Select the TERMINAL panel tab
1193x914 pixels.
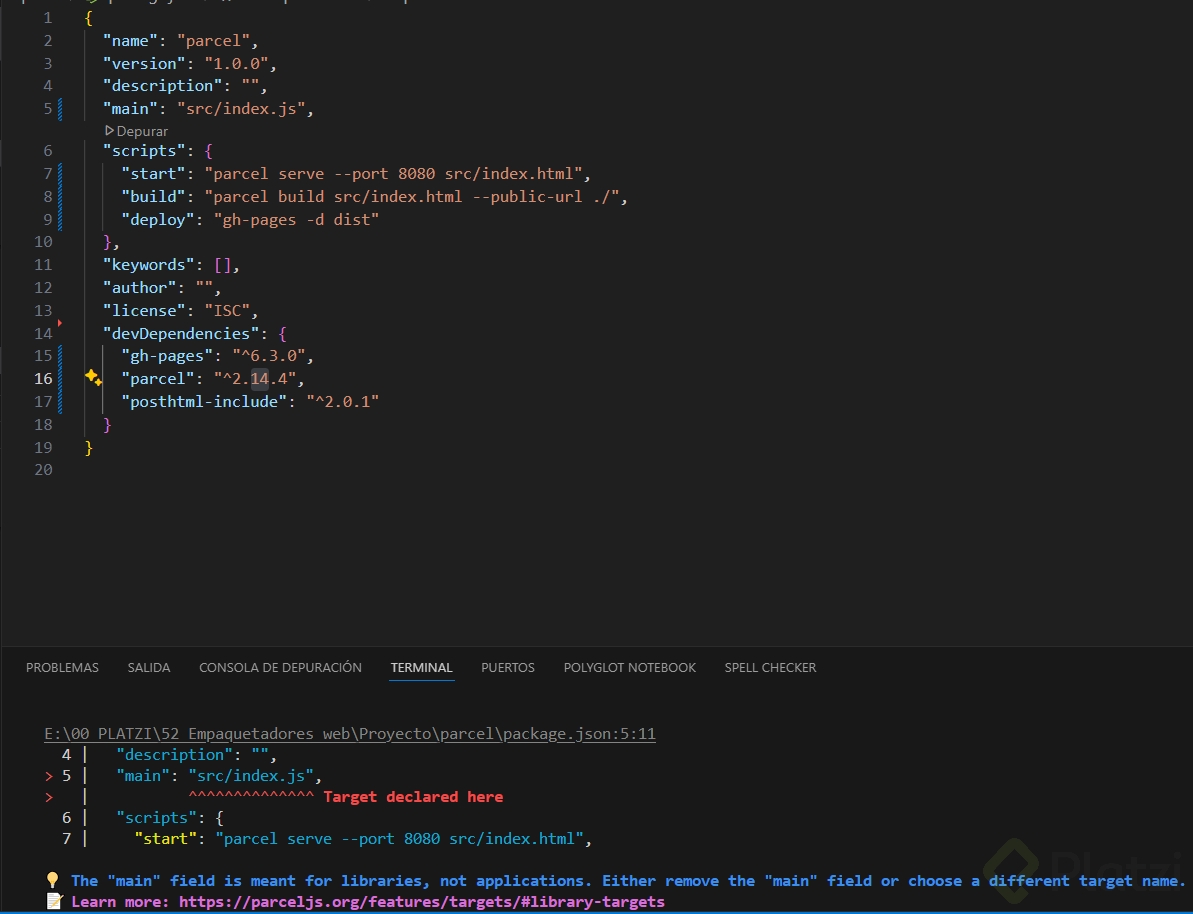click(422, 667)
